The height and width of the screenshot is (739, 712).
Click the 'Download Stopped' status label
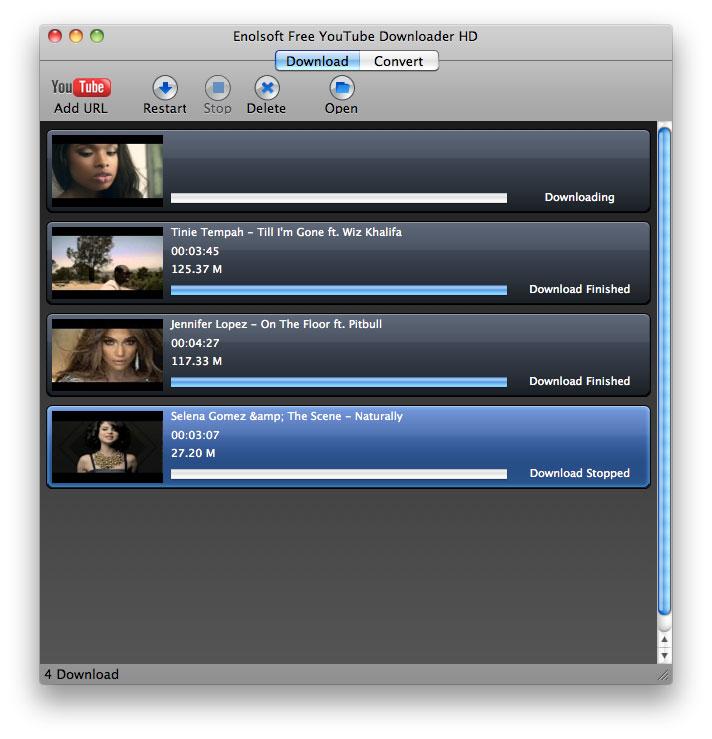coord(580,473)
